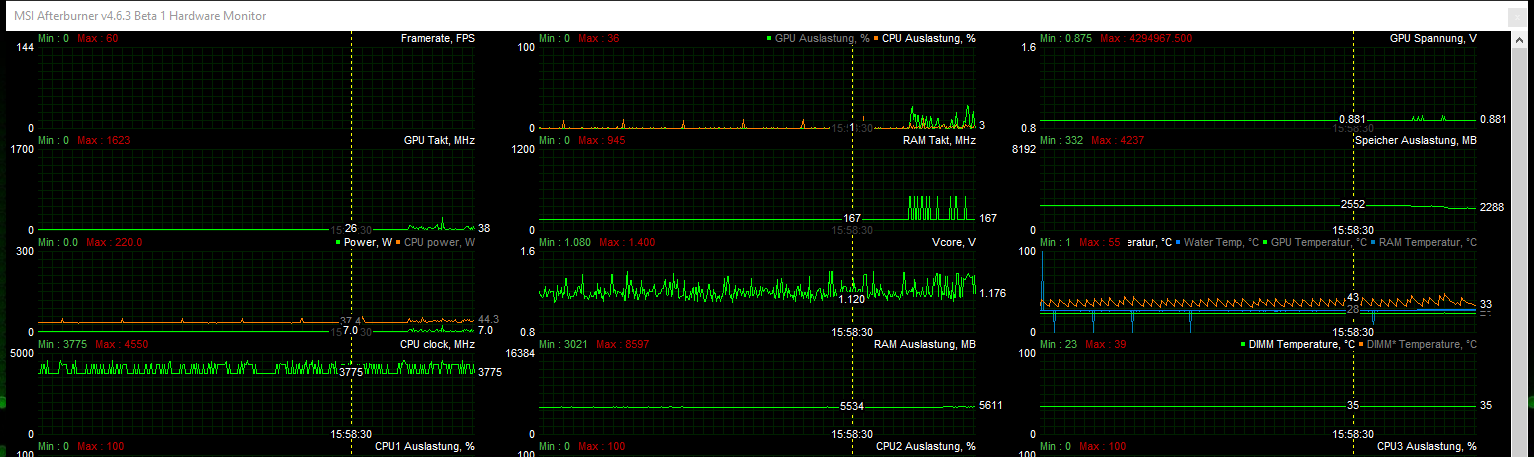Viewport: 1534px width, 457px height.
Task: Click the Power, W legend entry
Action: point(368,242)
